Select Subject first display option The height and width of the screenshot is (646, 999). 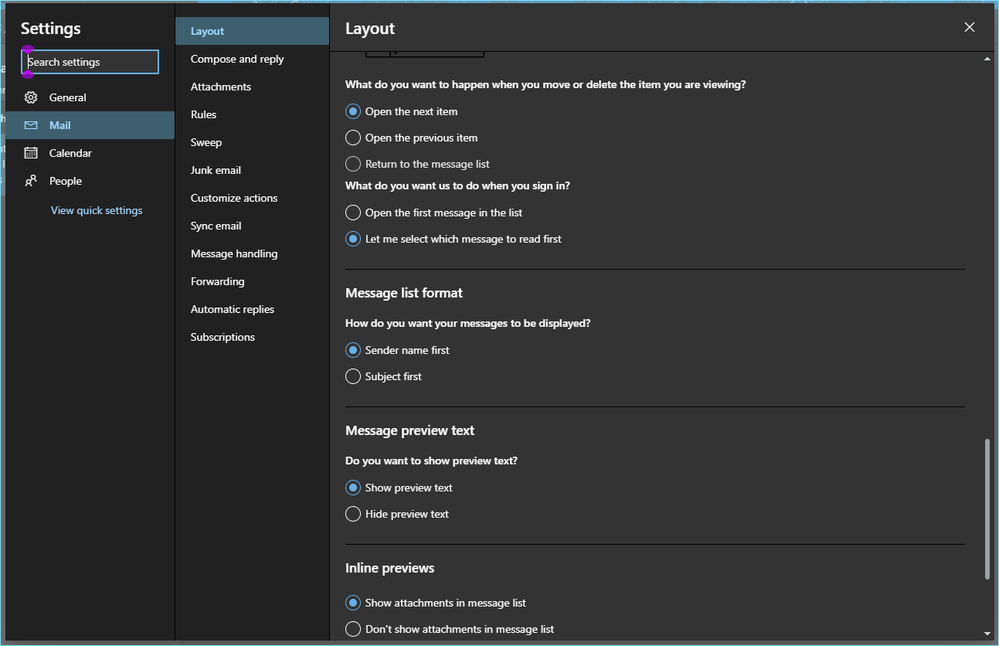(353, 377)
